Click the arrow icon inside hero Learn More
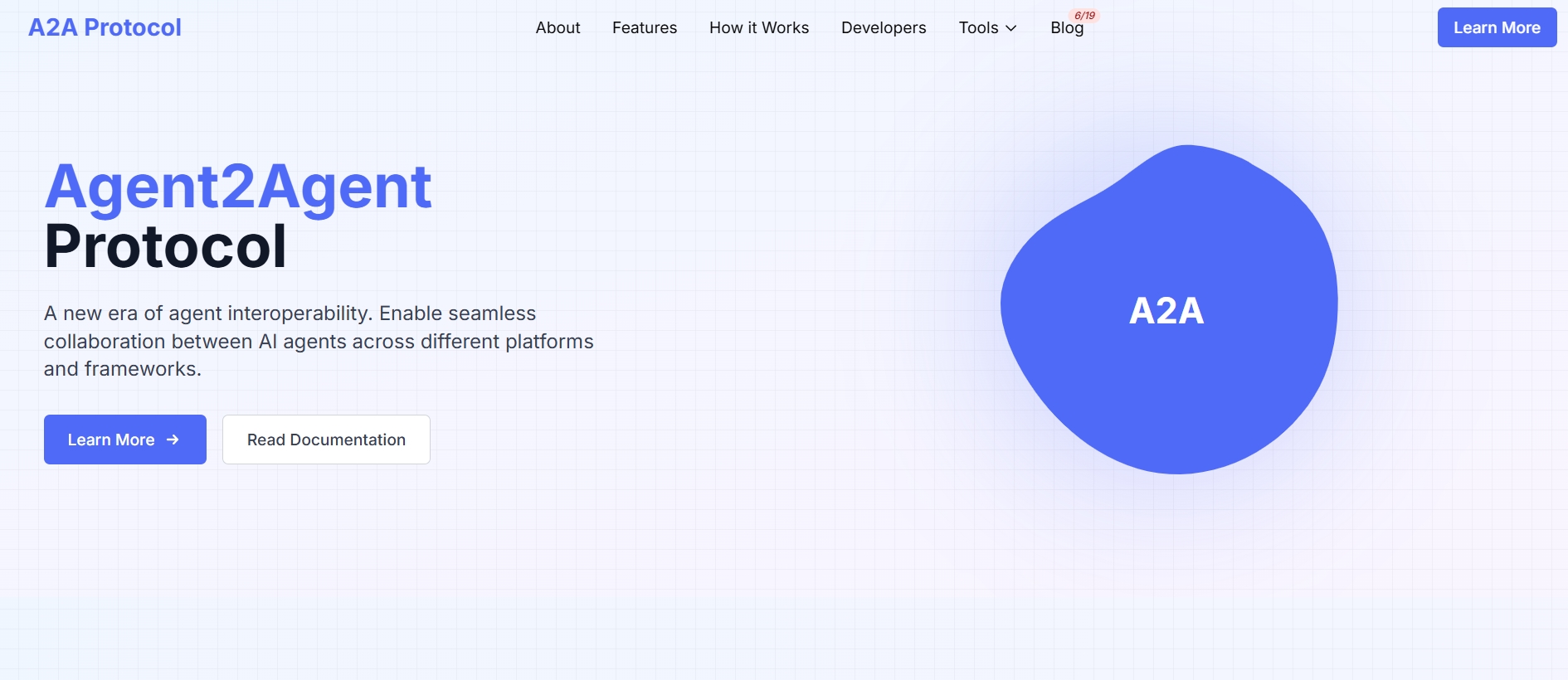Screen dimensions: 1568x680 (x=173, y=440)
